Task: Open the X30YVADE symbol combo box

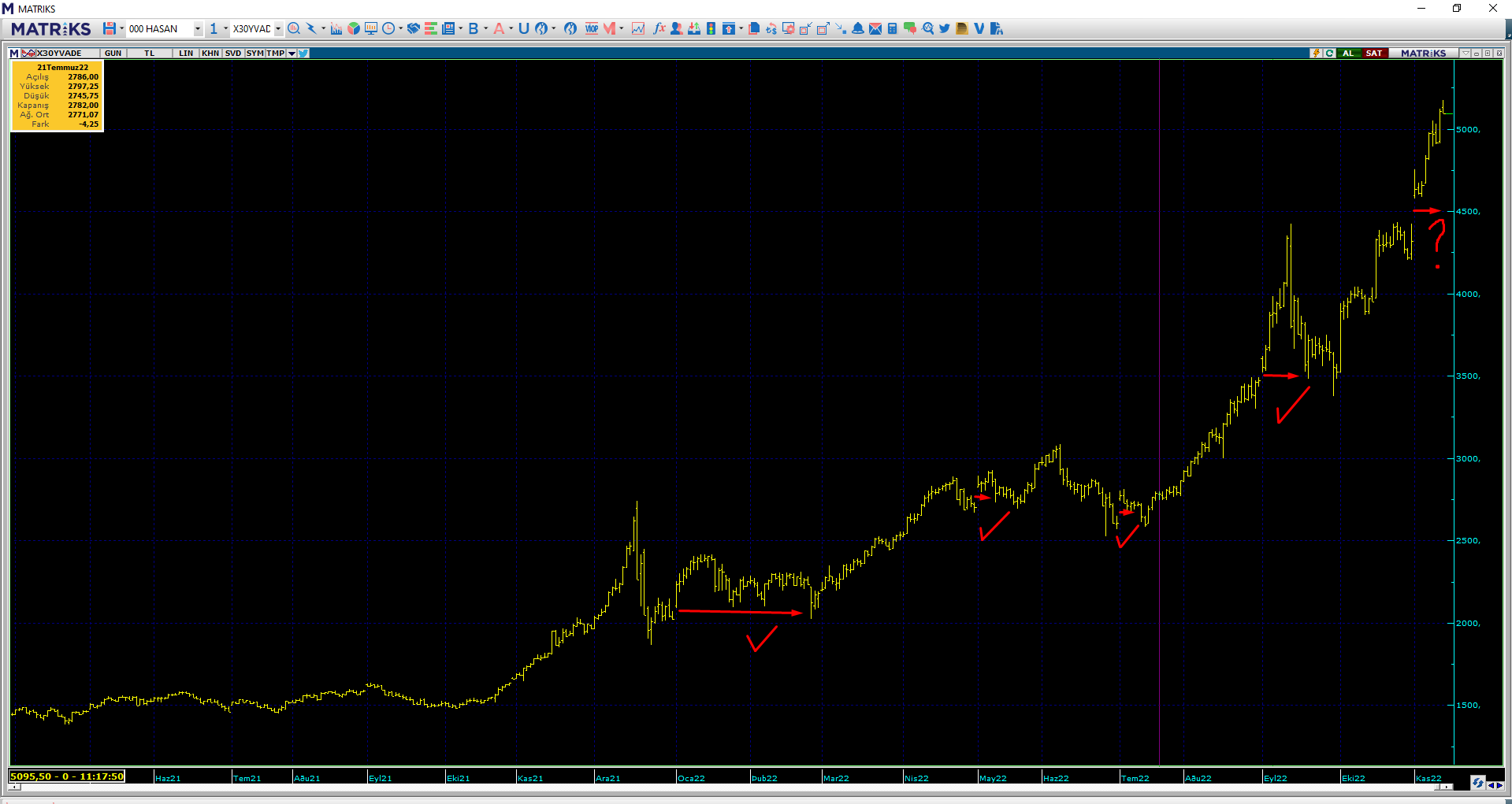Action: coord(257,28)
